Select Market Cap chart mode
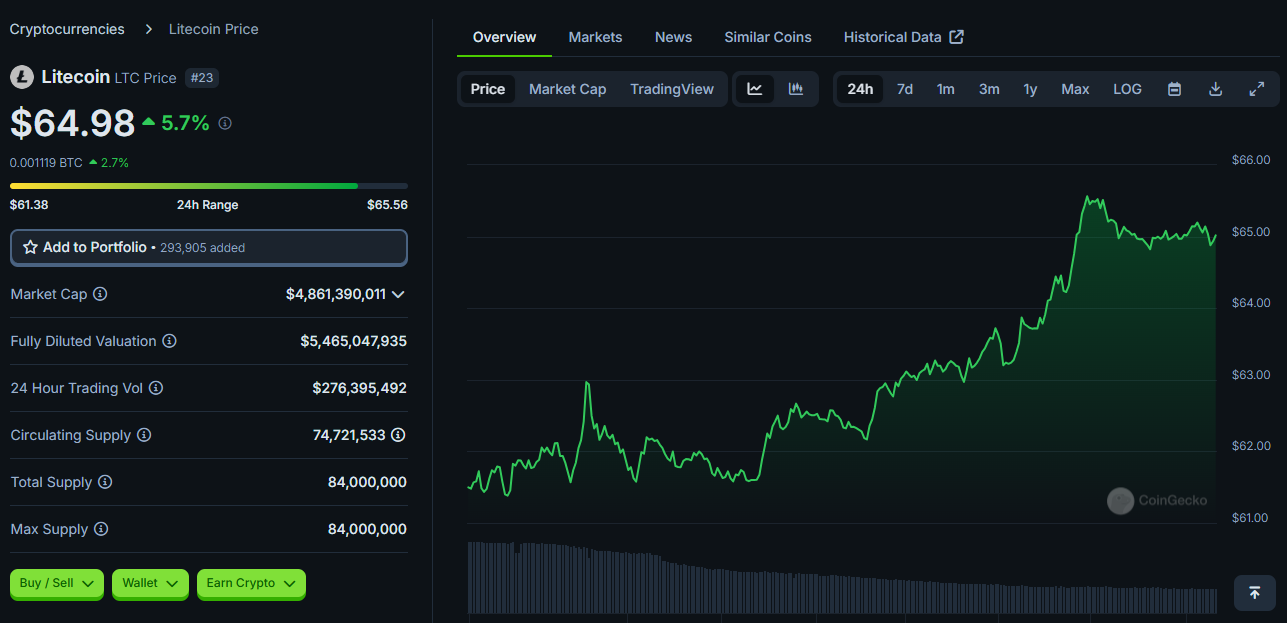Image resolution: width=1287 pixels, height=623 pixels. coord(567,89)
